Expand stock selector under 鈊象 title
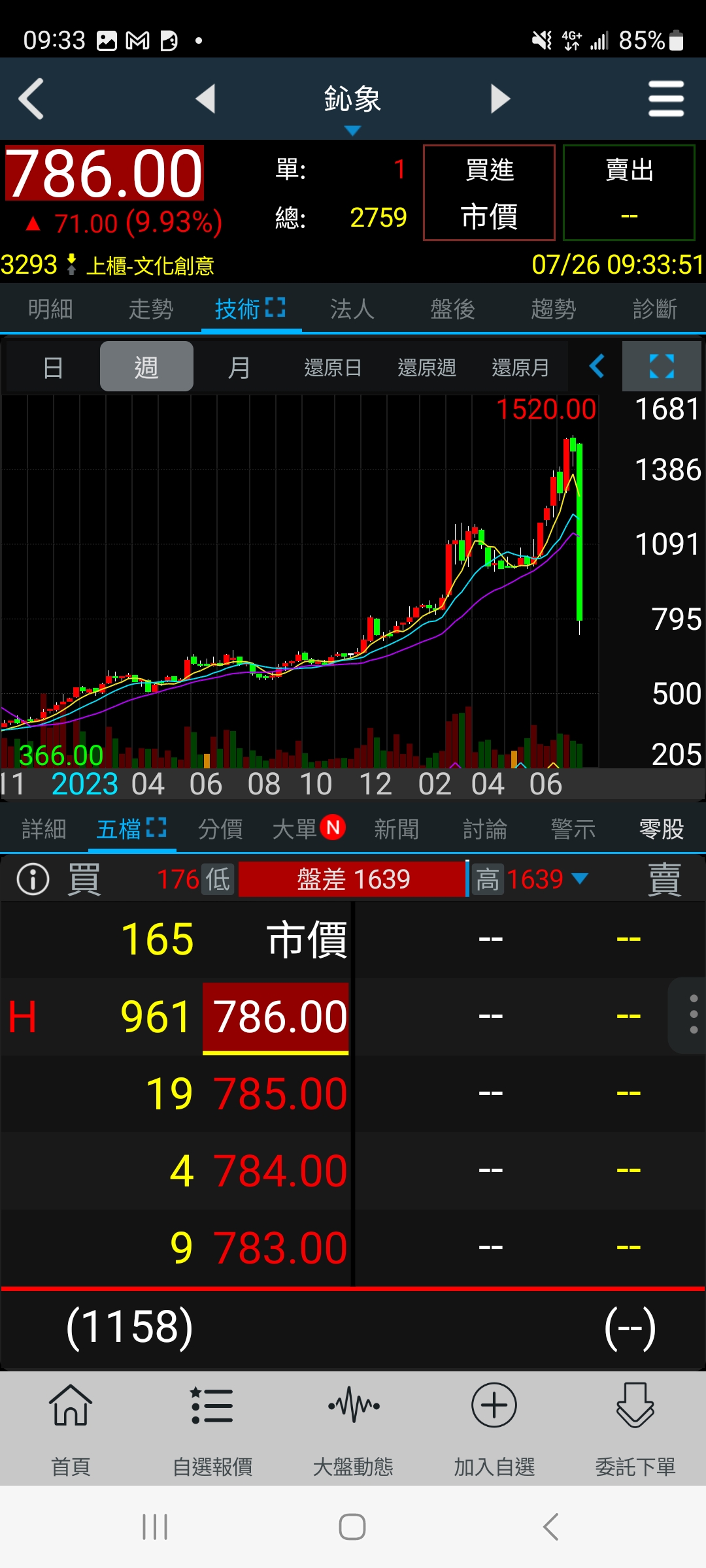Screen dimensions: 706x1568 coord(352,131)
